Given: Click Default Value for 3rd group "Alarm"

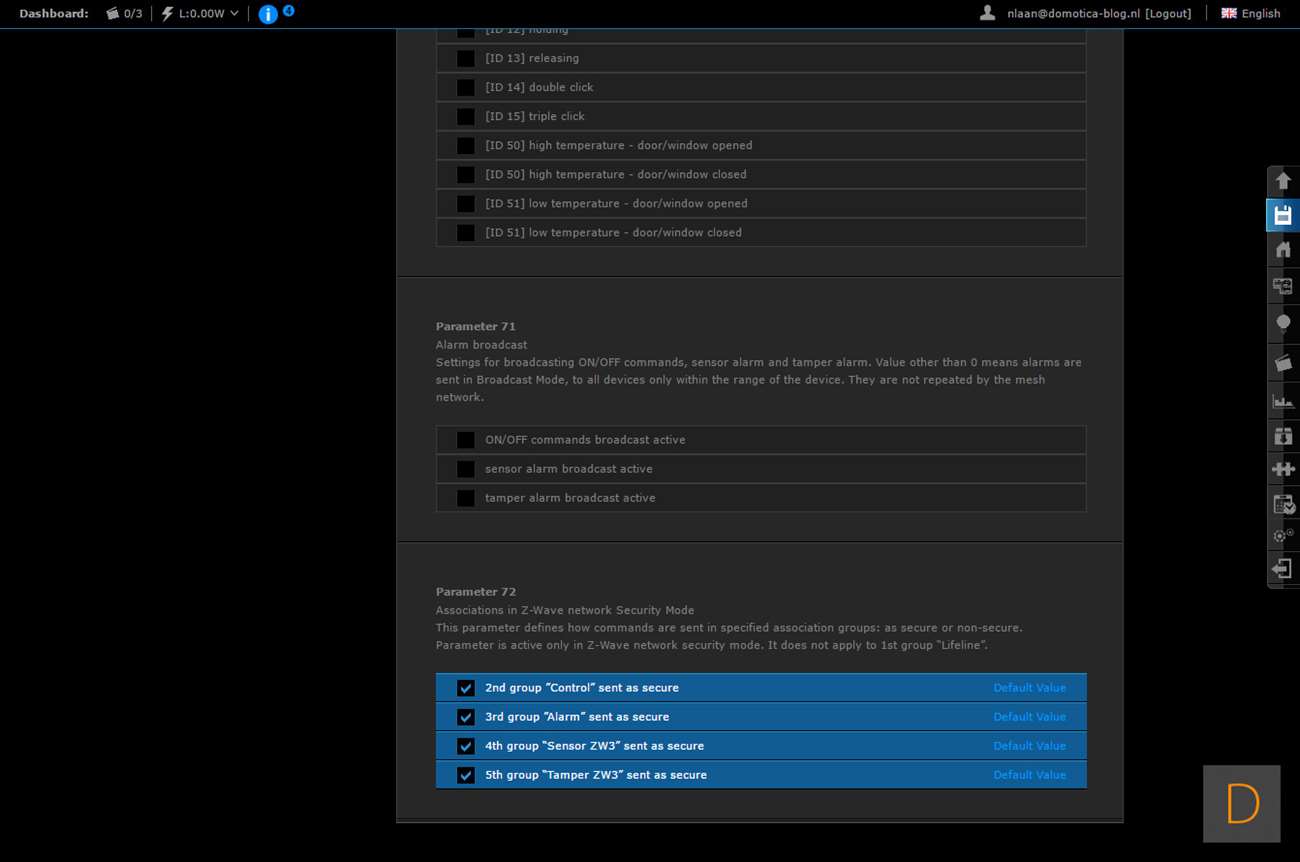Looking at the screenshot, I should 1029,717.
